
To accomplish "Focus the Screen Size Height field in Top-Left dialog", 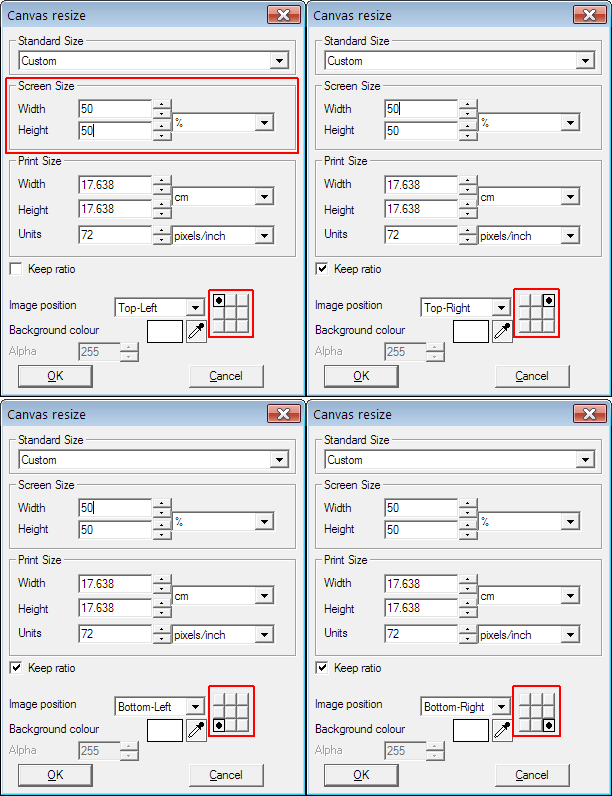I will [x=115, y=130].
